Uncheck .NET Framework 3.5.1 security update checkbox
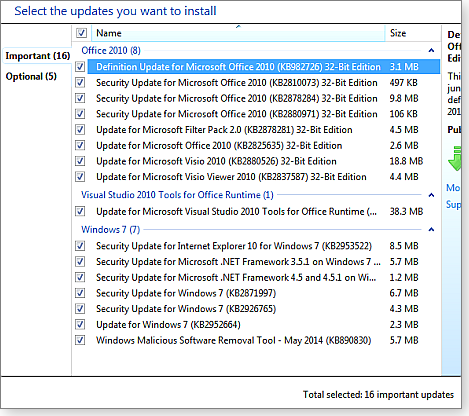Viewport: 469px width, 416px height. pos(80,262)
